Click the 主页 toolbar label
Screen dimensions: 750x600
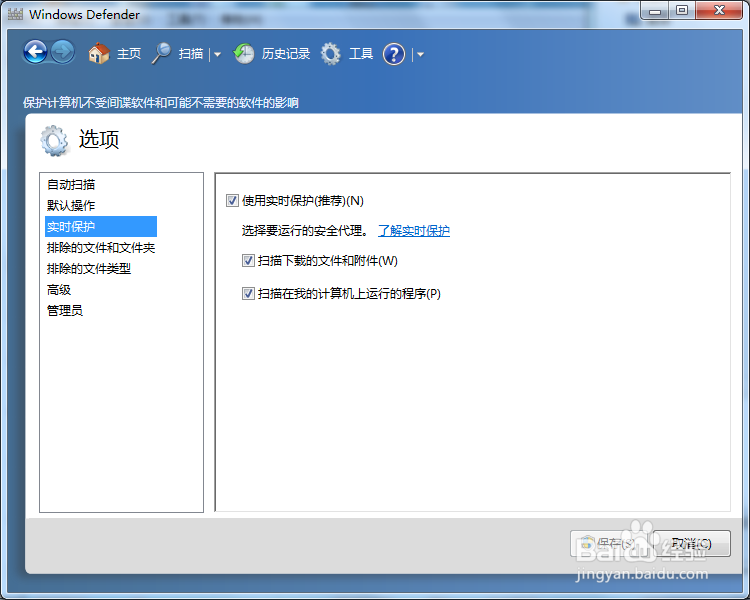pyautogui.click(x=129, y=54)
